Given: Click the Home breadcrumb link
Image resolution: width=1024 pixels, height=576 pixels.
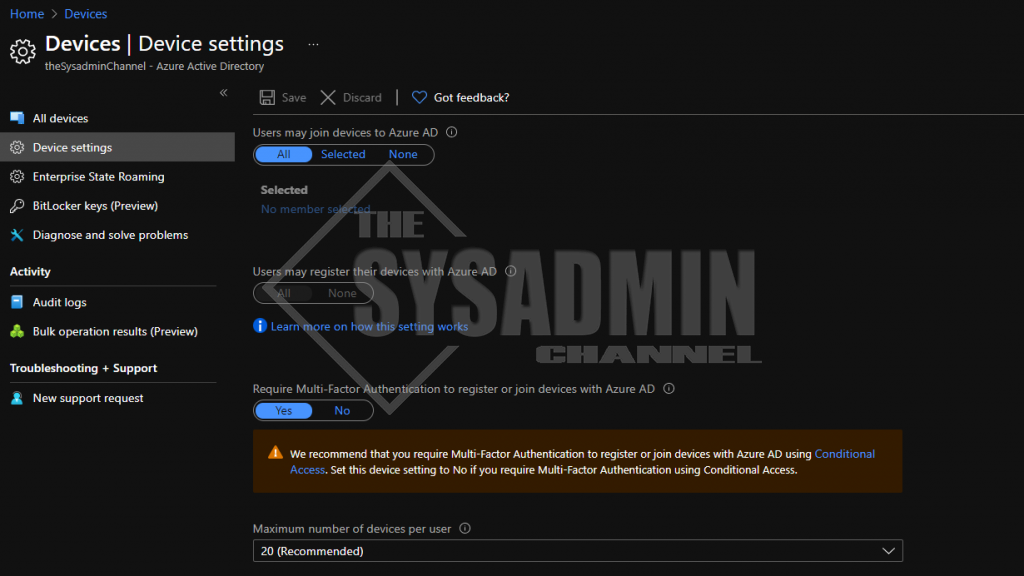Looking at the screenshot, I should coord(27,14).
